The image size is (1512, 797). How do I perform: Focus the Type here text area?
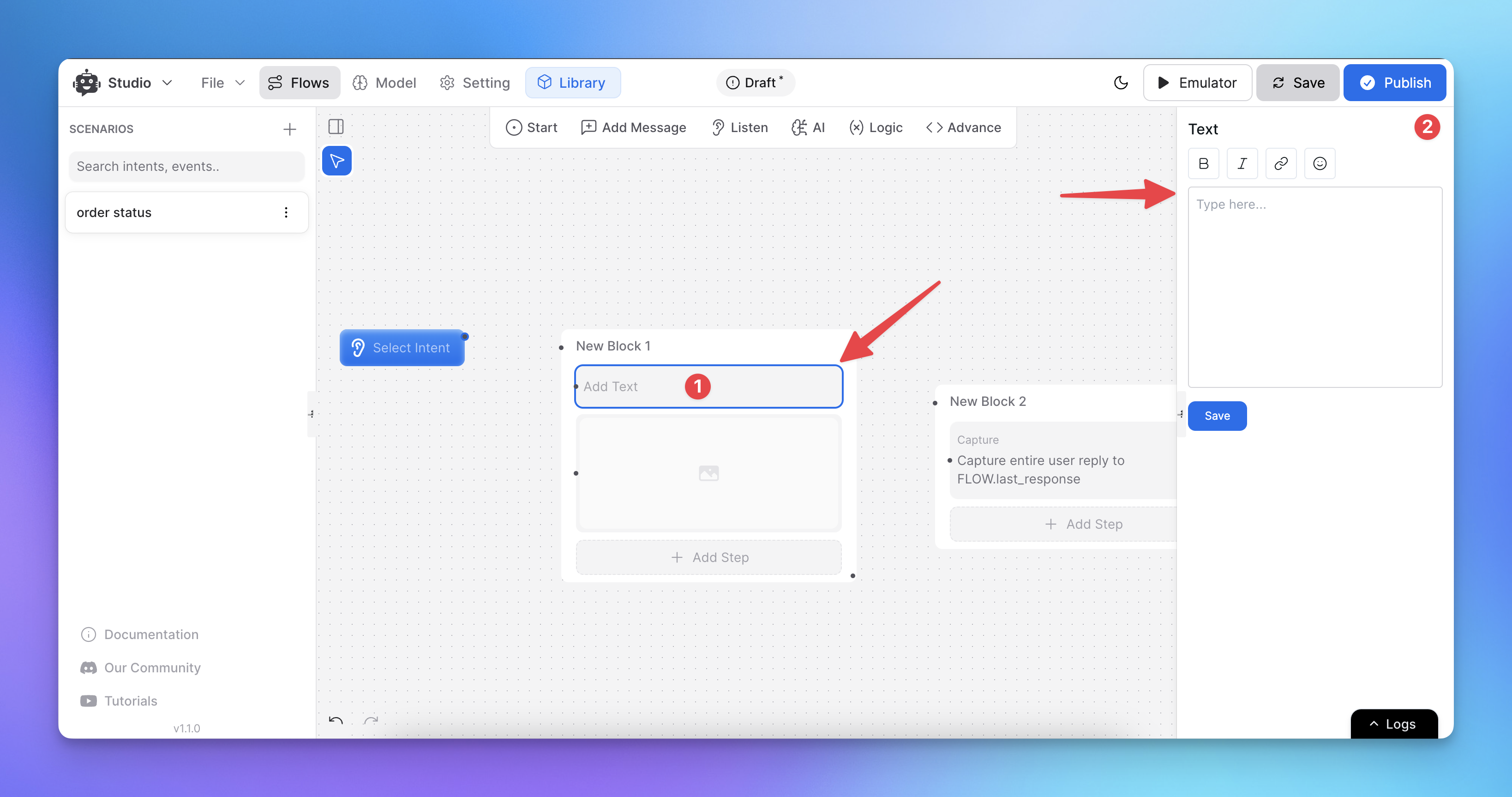coord(1315,287)
